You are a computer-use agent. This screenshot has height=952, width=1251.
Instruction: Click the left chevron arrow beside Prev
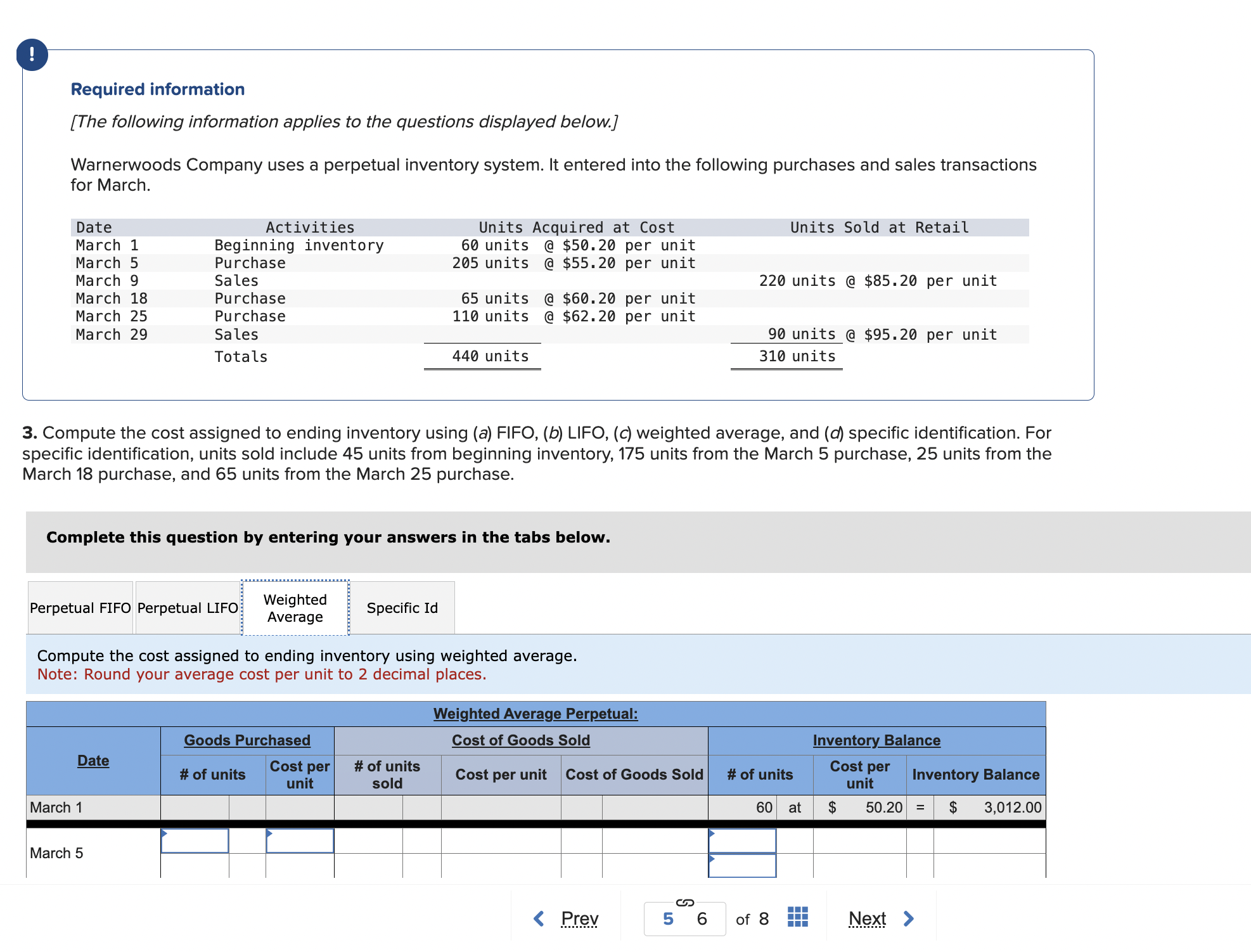tap(538, 917)
